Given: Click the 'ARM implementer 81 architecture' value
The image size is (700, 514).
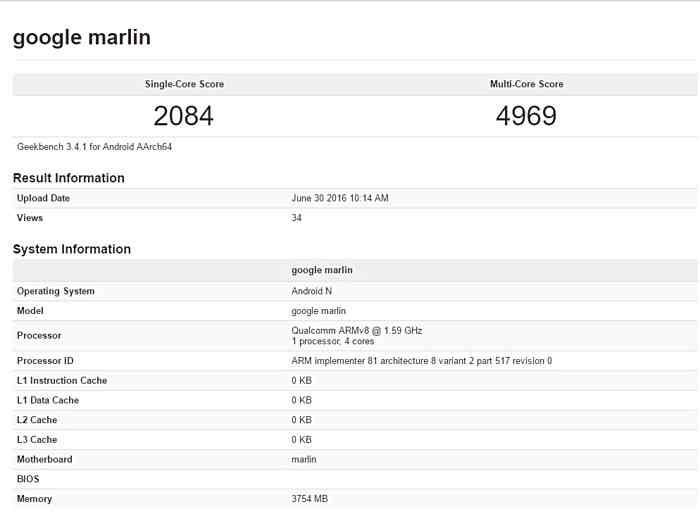Looking at the screenshot, I should click(x=421, y=360).
